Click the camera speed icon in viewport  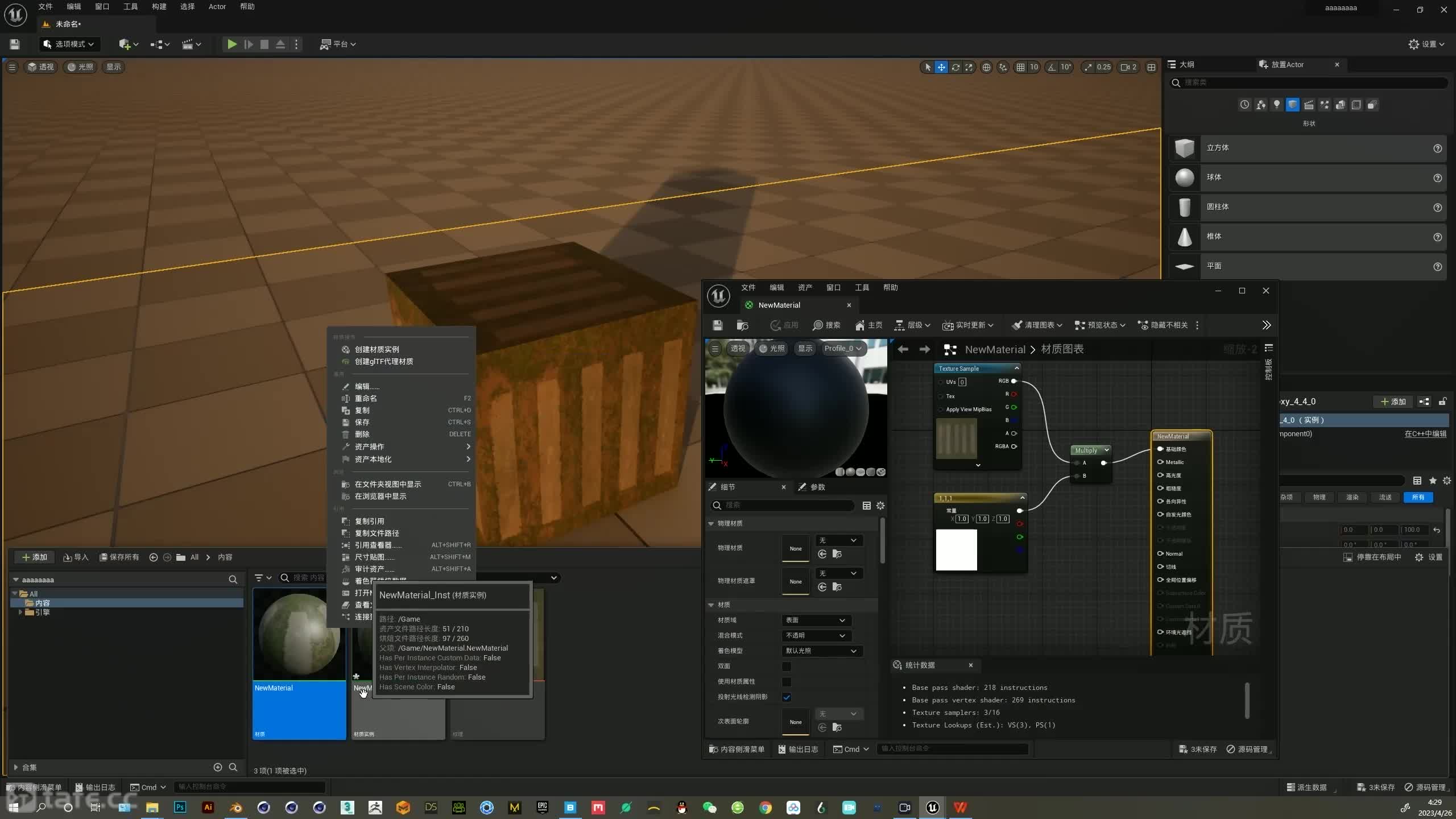(1125, 67)
